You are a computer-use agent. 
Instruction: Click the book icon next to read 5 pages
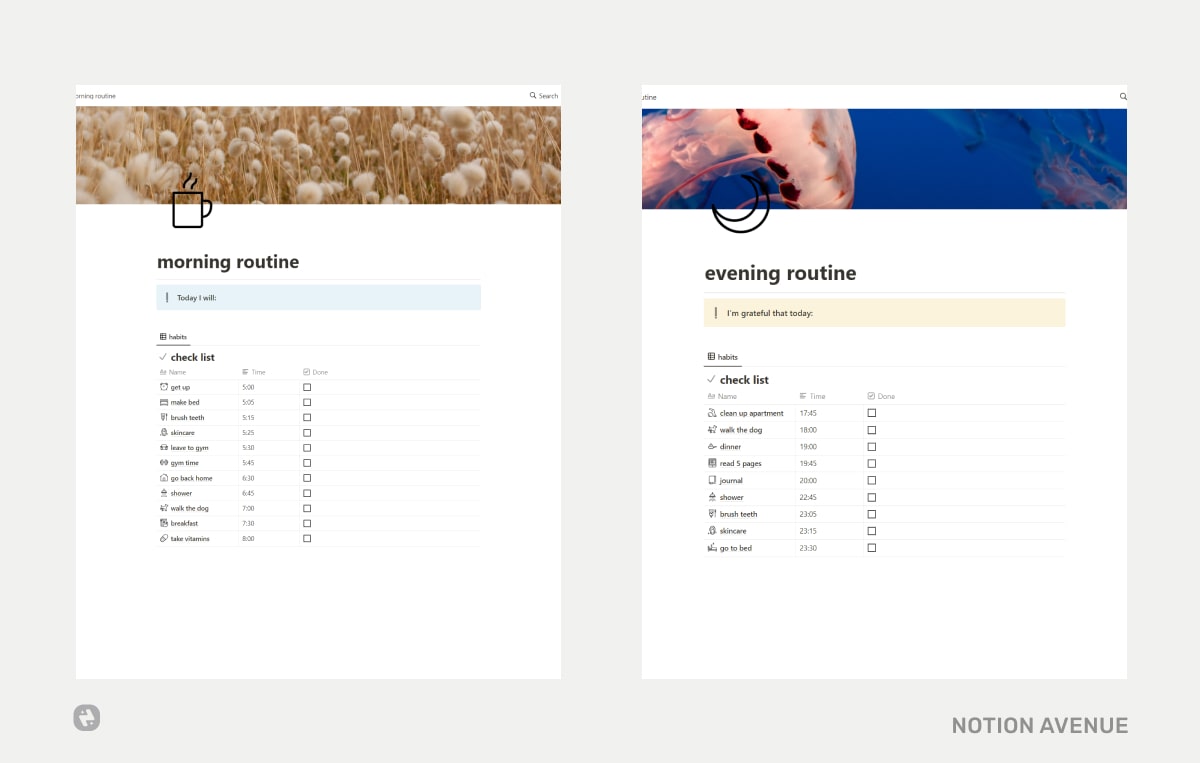[x=710, y=463]
